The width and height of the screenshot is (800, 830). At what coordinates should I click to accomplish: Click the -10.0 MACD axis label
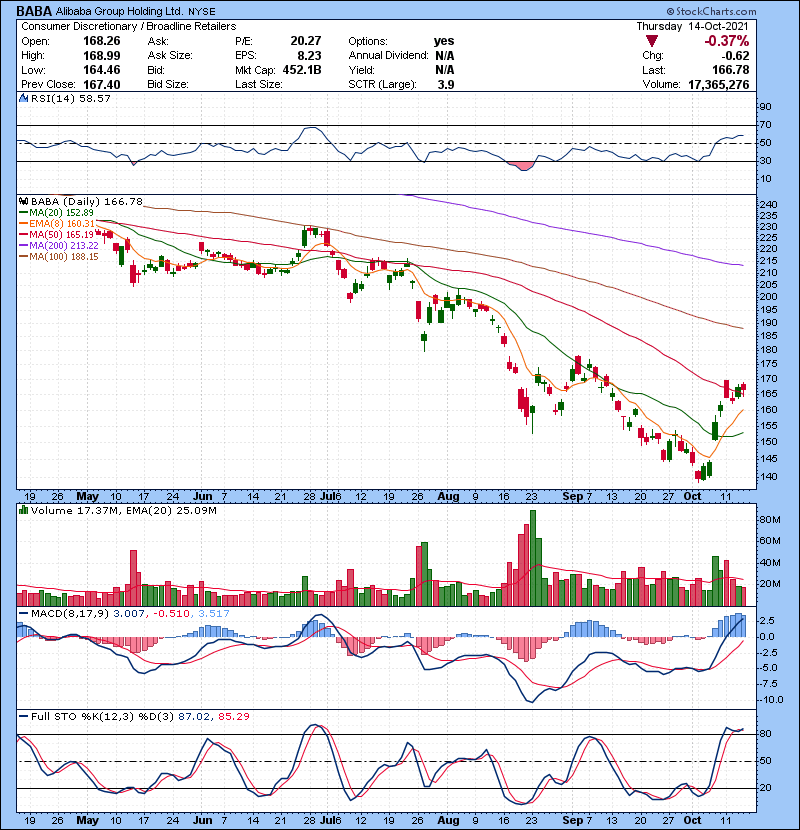pyautogui.click(x=771, y=700)
